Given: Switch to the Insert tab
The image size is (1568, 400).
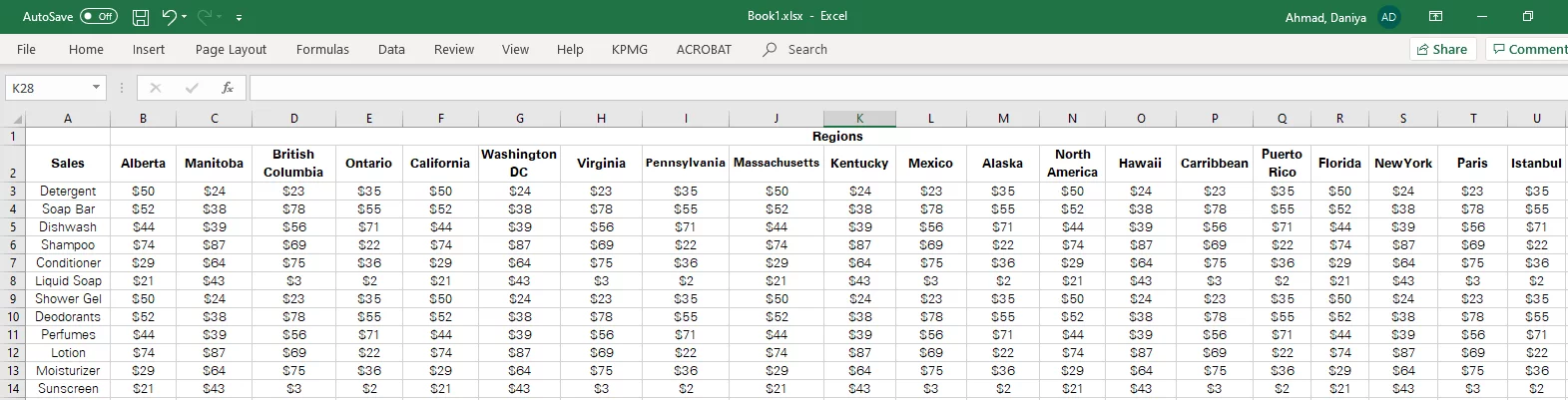Looking at the screenshot, I should [x=149, y=49].
